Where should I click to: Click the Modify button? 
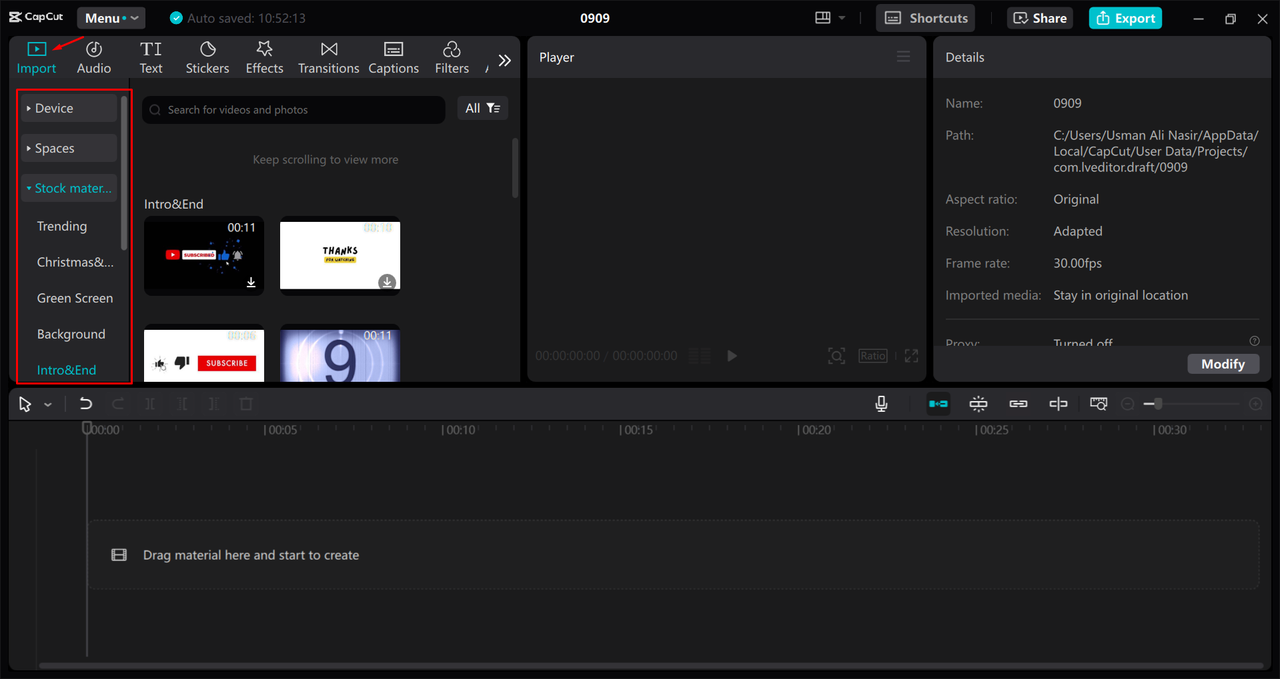pyautogui.click(x=1223, y=364)
